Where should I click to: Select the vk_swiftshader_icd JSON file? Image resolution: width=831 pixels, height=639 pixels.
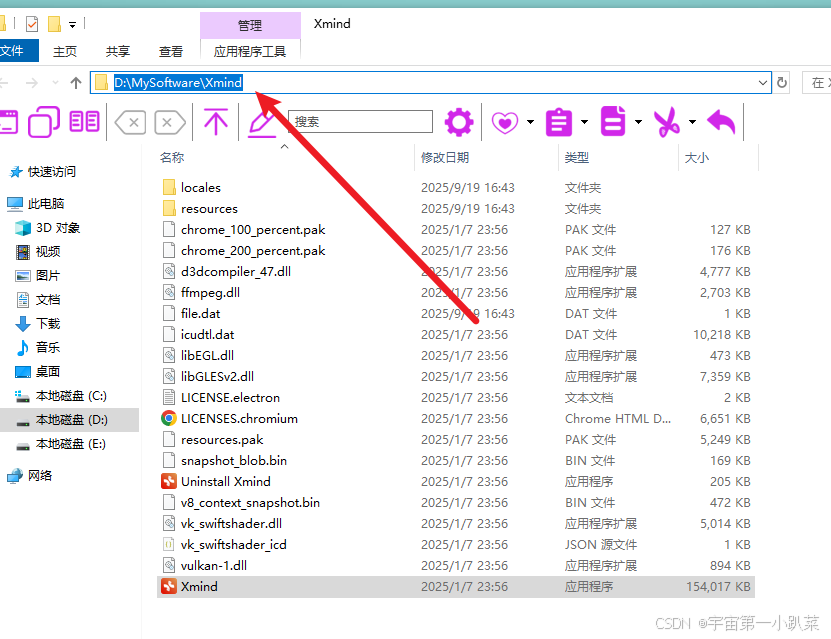(456, 545)
